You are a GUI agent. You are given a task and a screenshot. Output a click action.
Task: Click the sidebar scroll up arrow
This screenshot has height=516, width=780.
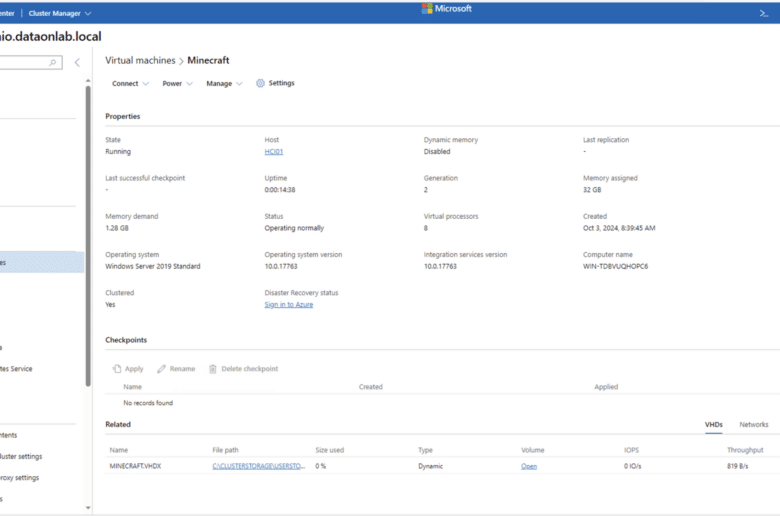pyautogui.click(x=88, y=81)
